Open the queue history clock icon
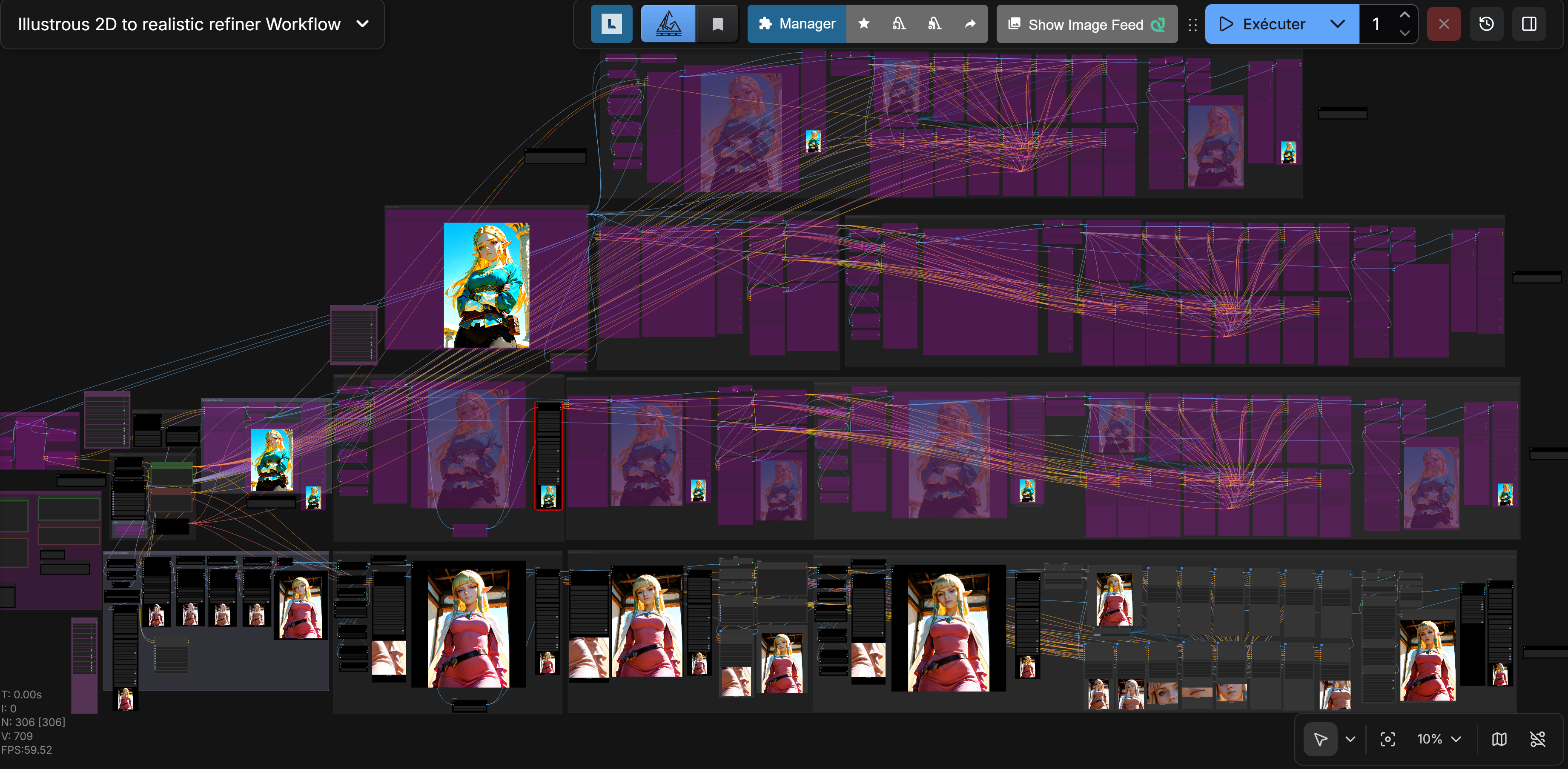Viewport: 1568px width, 769px height. tap(1486, 24)
